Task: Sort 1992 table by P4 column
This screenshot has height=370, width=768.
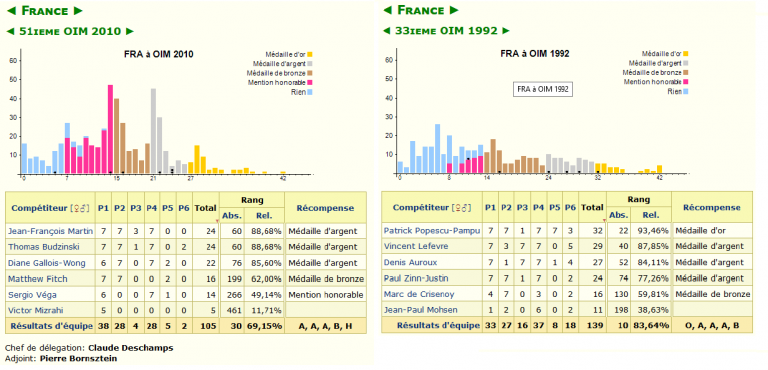Action: click(538, 208)
